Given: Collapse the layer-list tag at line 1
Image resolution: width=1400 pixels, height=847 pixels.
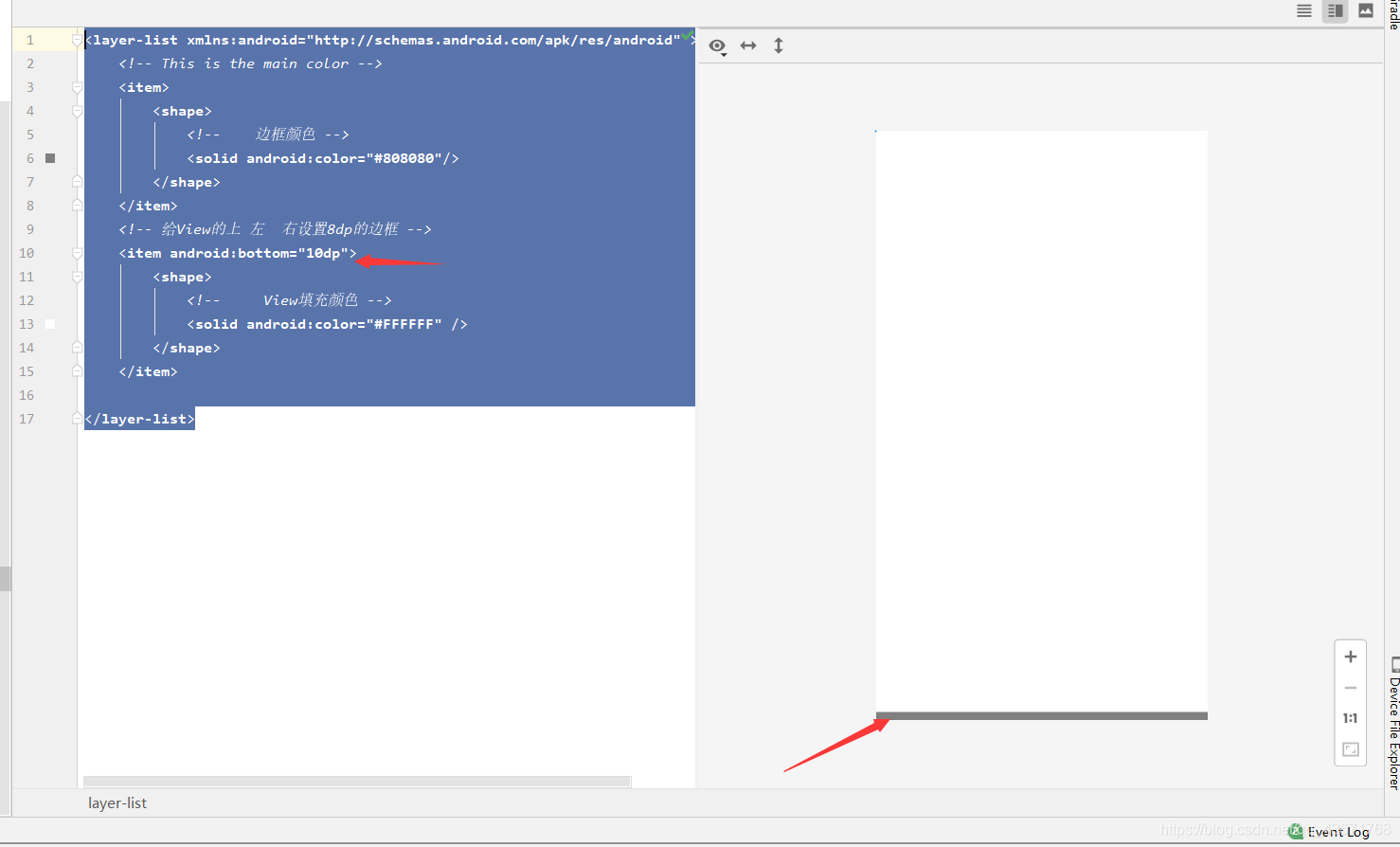Looking at the screenshot, I should point(78,40).
